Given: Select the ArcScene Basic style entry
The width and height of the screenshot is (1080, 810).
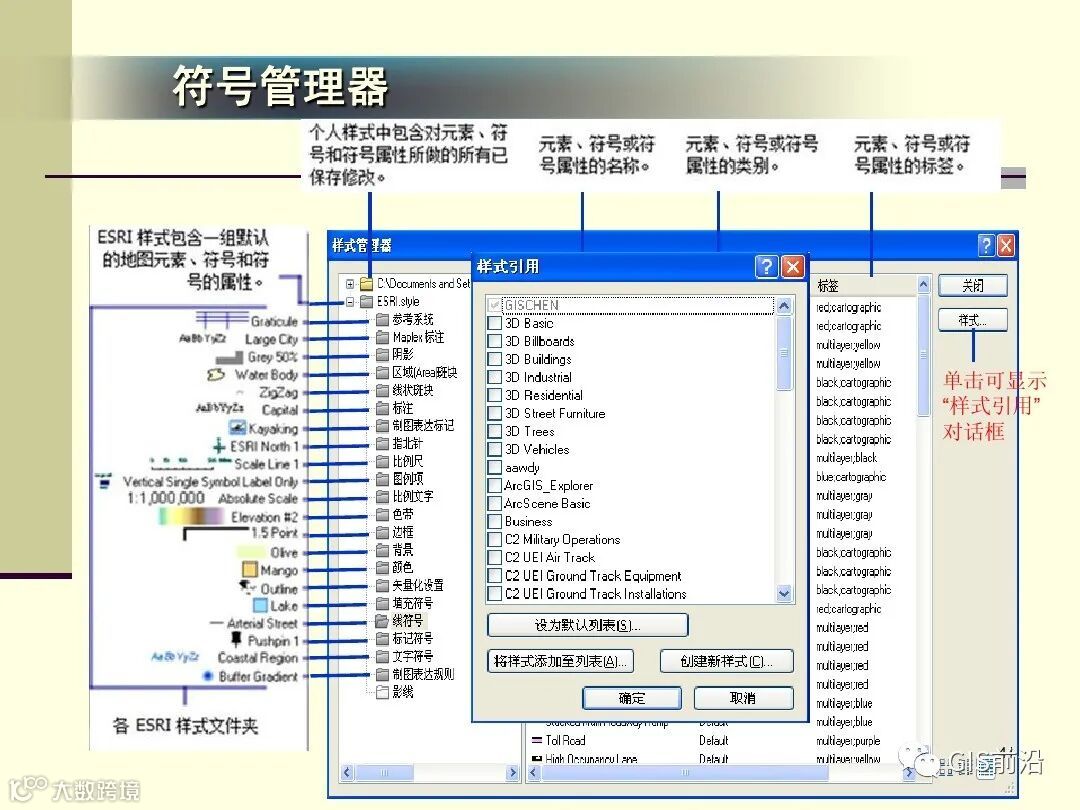Looking at the screenshot, I should tap(547, 503).
